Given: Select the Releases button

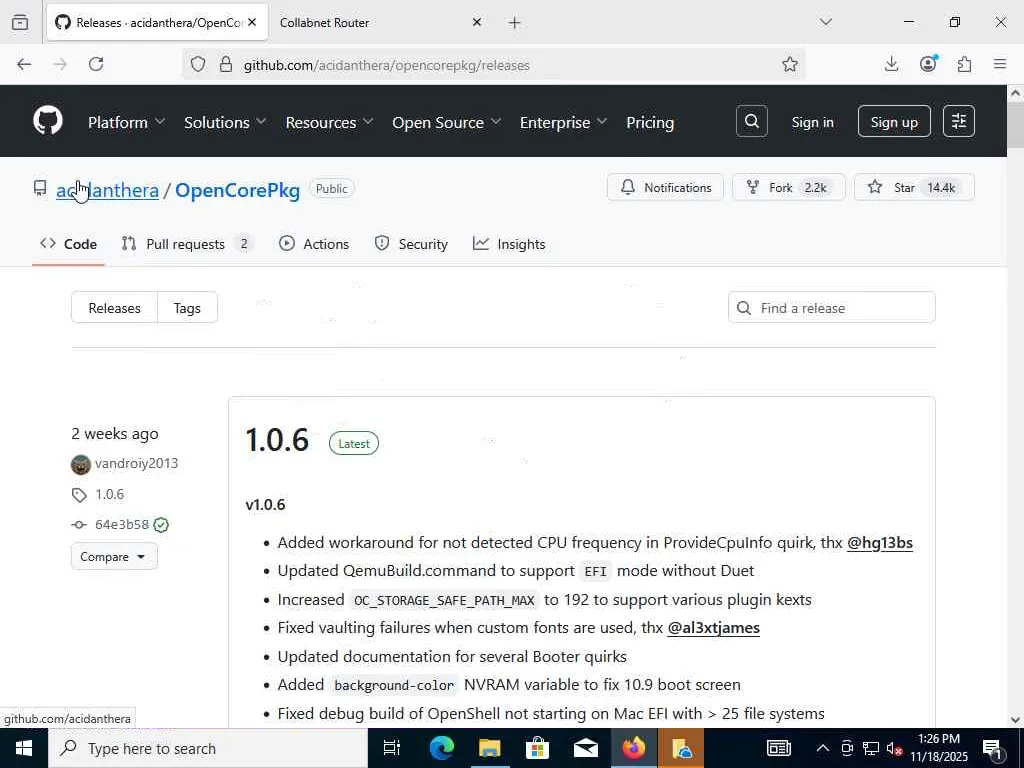Looking at the screenshot, I should tap(114, 308).
